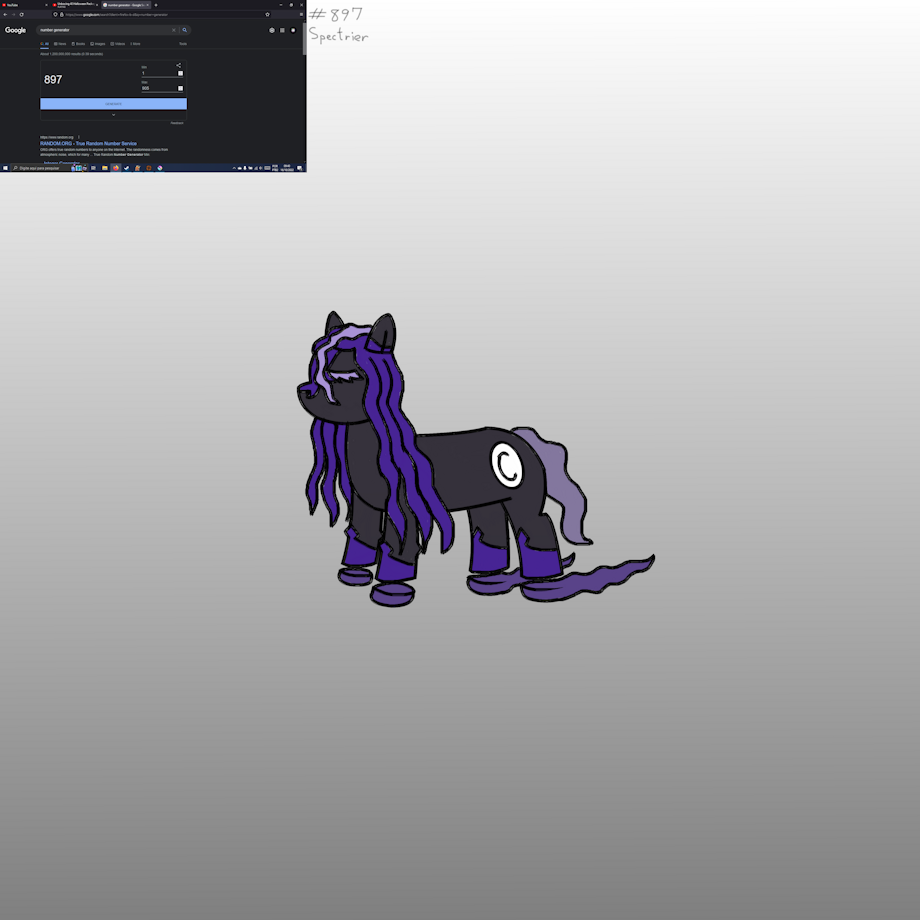Open the More results menu

pyautogui.click(x=136, y=44)
